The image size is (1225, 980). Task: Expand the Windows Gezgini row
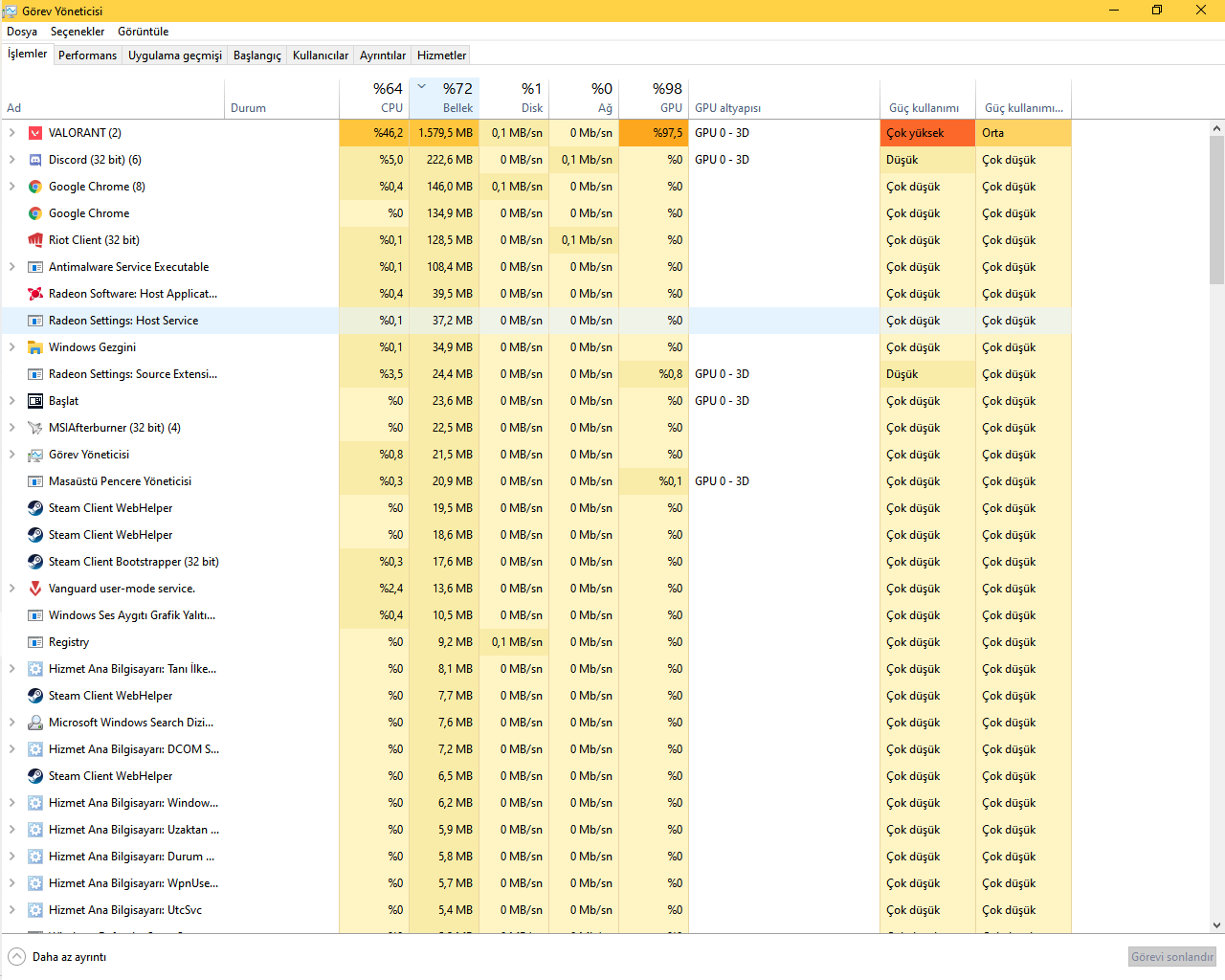11,347
